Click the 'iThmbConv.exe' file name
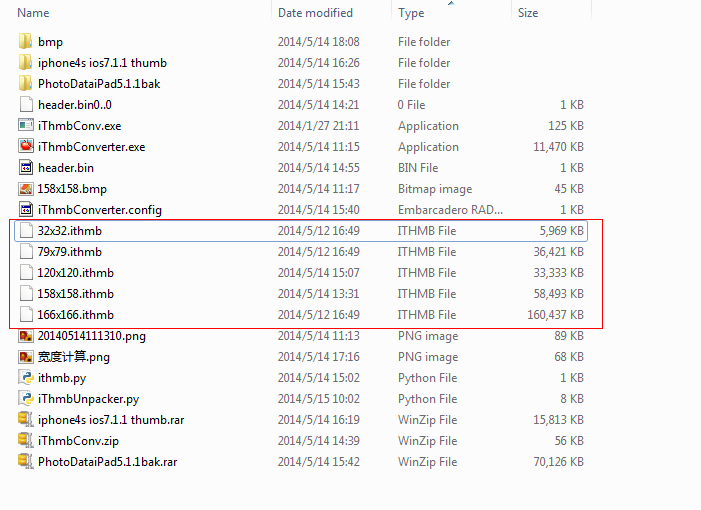 [x=80, y=126]
